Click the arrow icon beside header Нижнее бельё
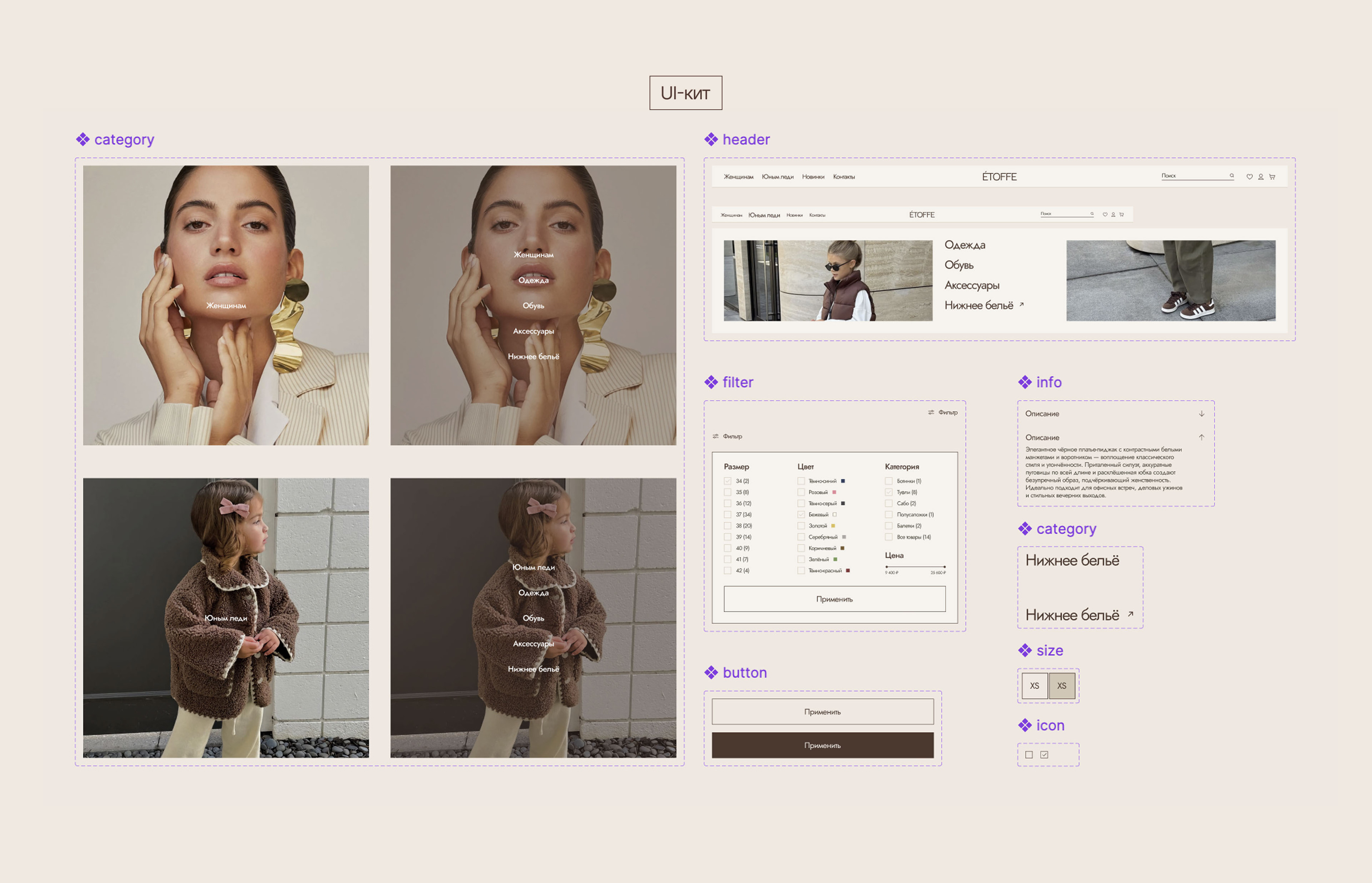 coord(1022,305)
